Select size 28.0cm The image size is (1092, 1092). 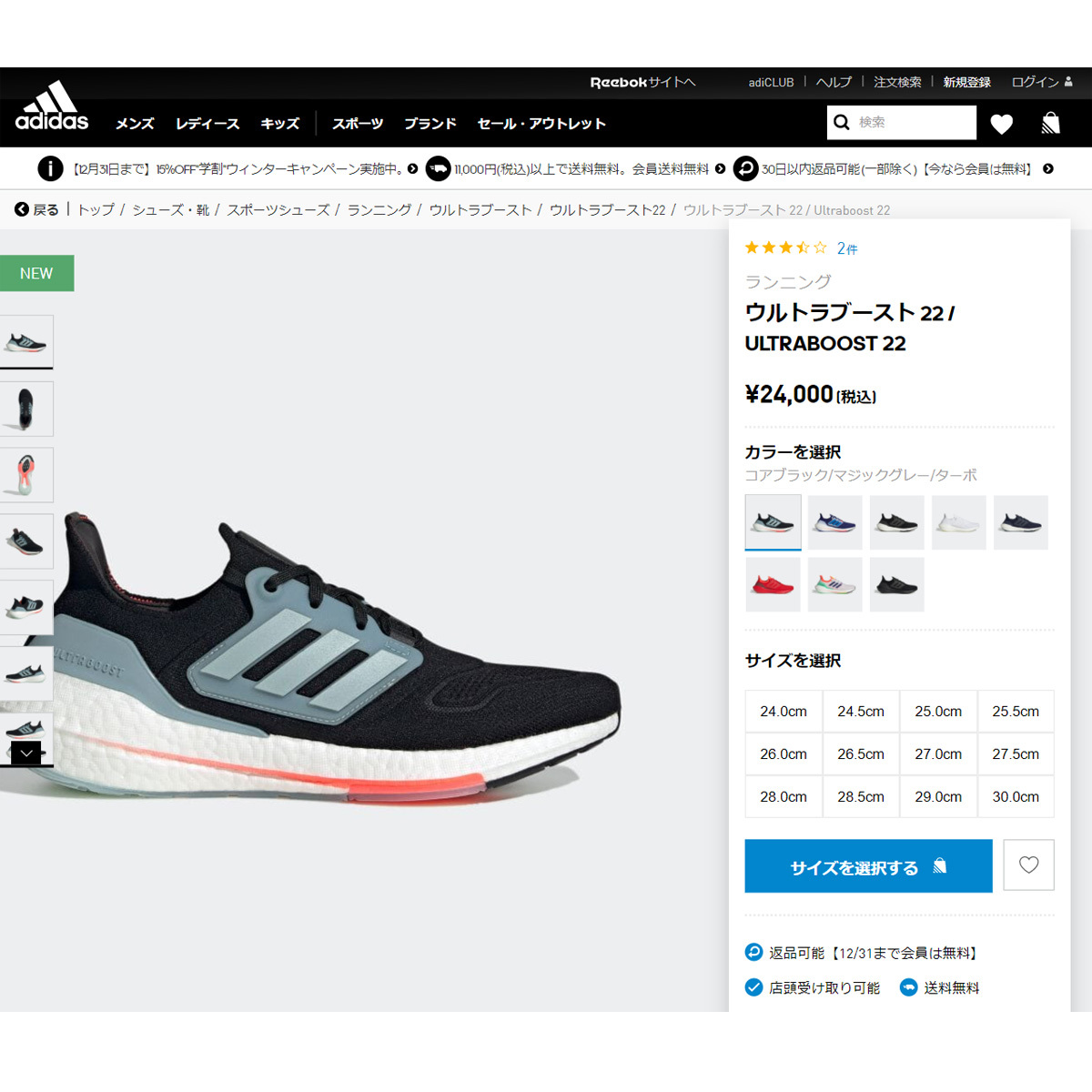(784, 797)
